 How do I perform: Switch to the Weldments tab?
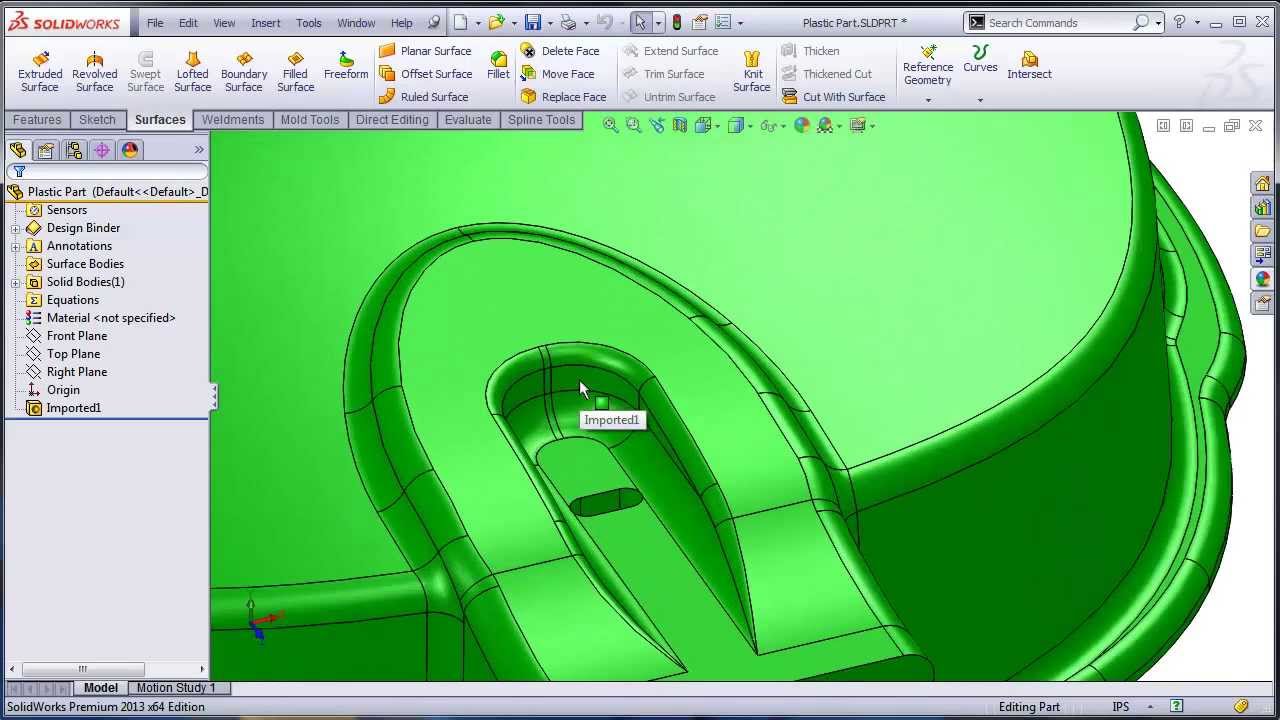pos(233,120)
